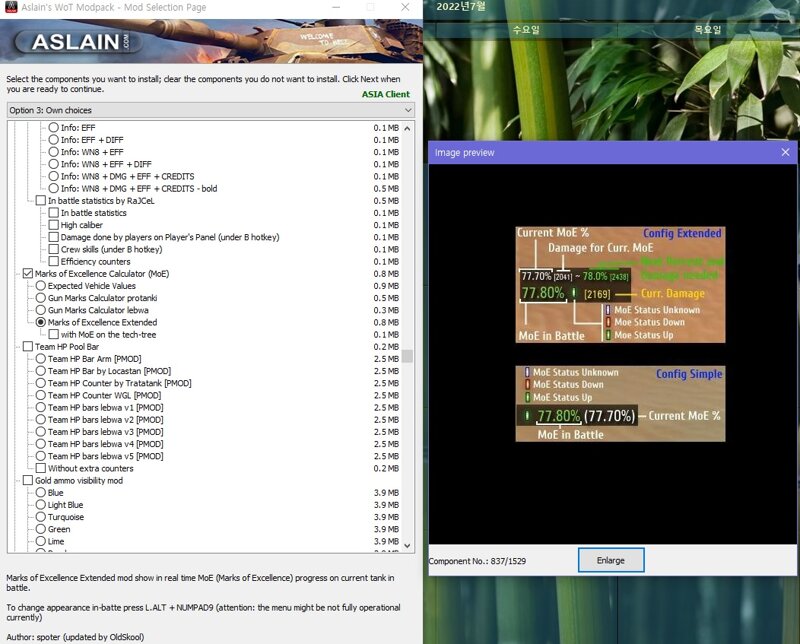Enable In battle statistics by RaJCeL

click(41, 201)
